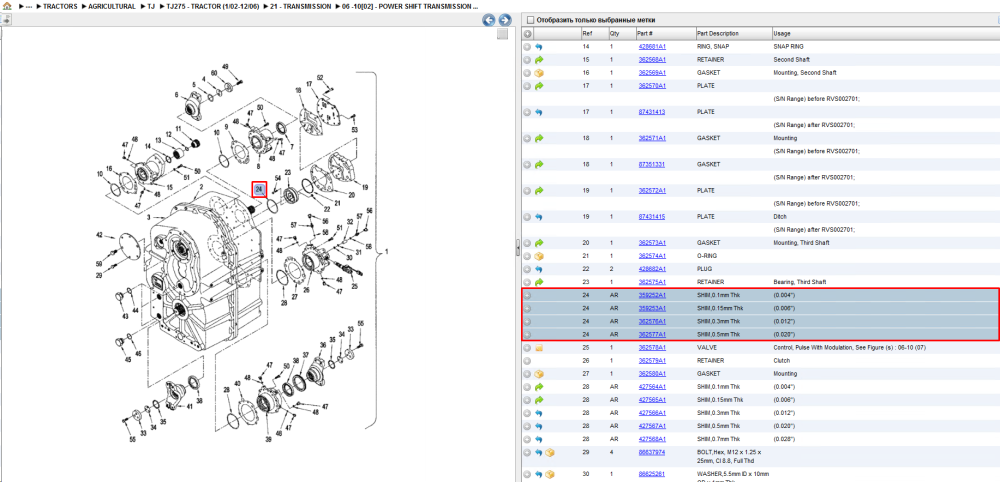Image resolution: width=1000 pixels, height=482 pixels.
Task: Click green arrow icon for part 362568A1
Action: click(x=538, y=60)
